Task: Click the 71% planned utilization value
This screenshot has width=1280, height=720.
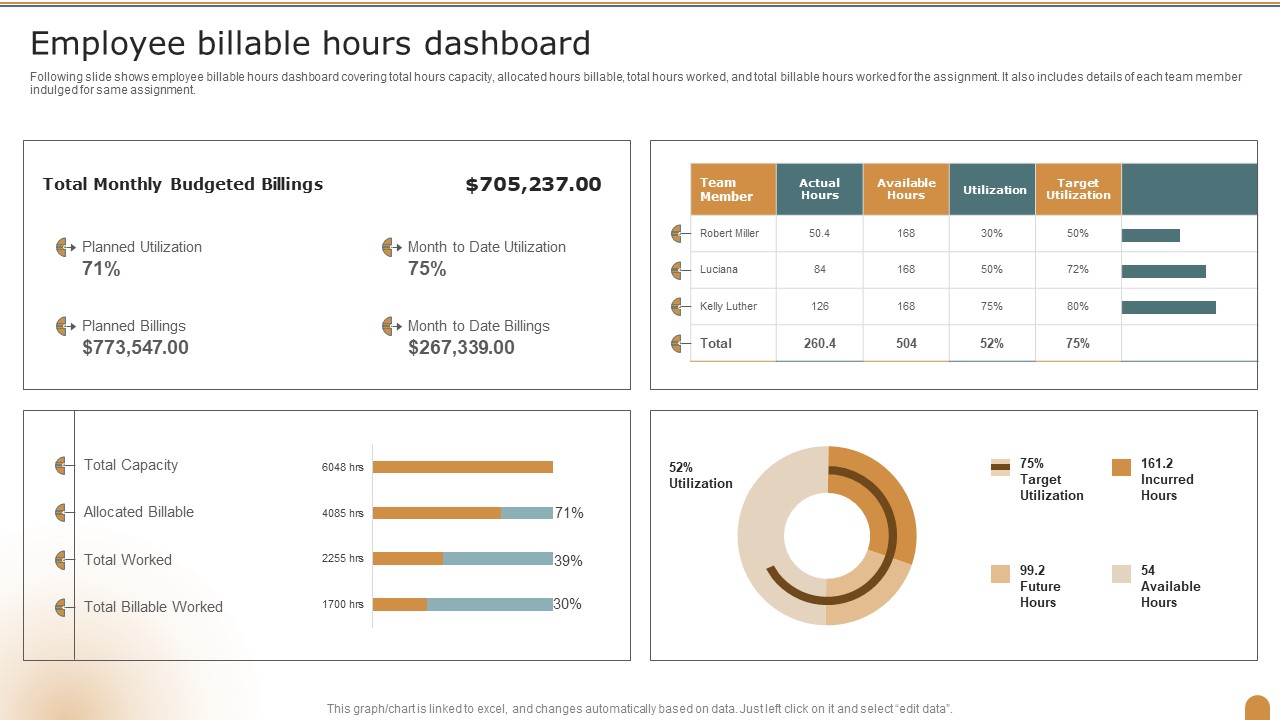Action: pyautogui.click(x=101, y=269)
